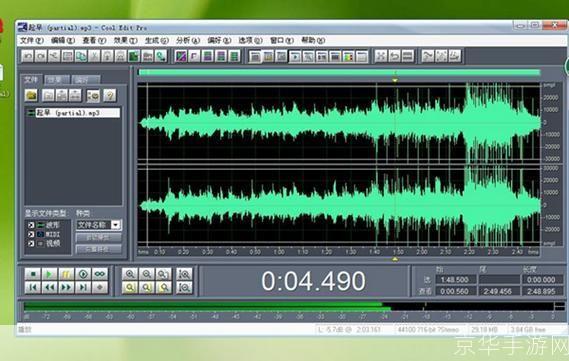Click the zoom-out-full magnifier icon
569x361 pixels.
(x=164, y=274)
